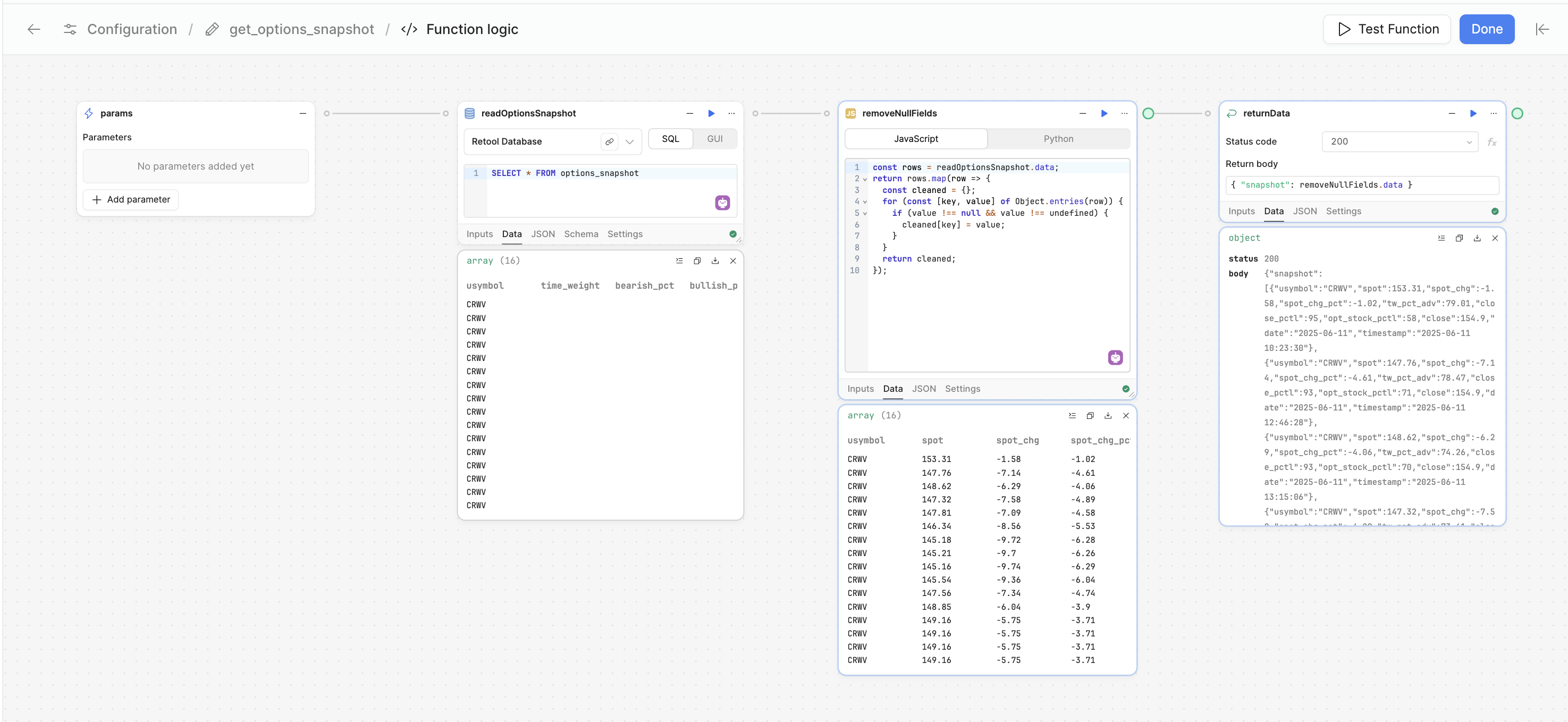Viewport: 1568px width, 722px height.
Task: Fold code at line 4 in removeNullFields
Action: [864, 202]
